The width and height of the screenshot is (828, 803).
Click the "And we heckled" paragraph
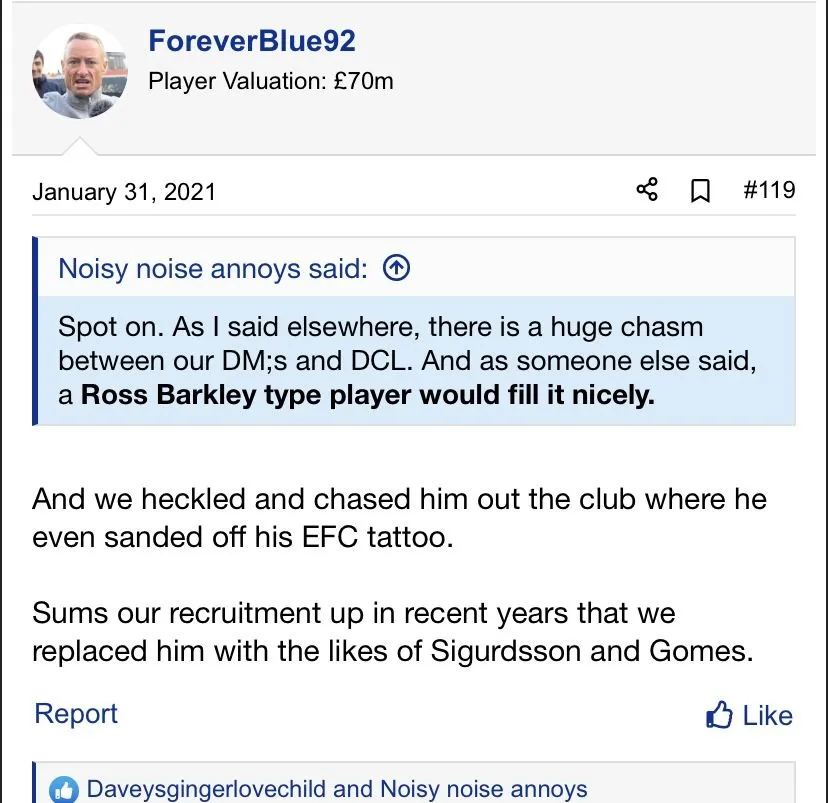click(x=398, y=517)
